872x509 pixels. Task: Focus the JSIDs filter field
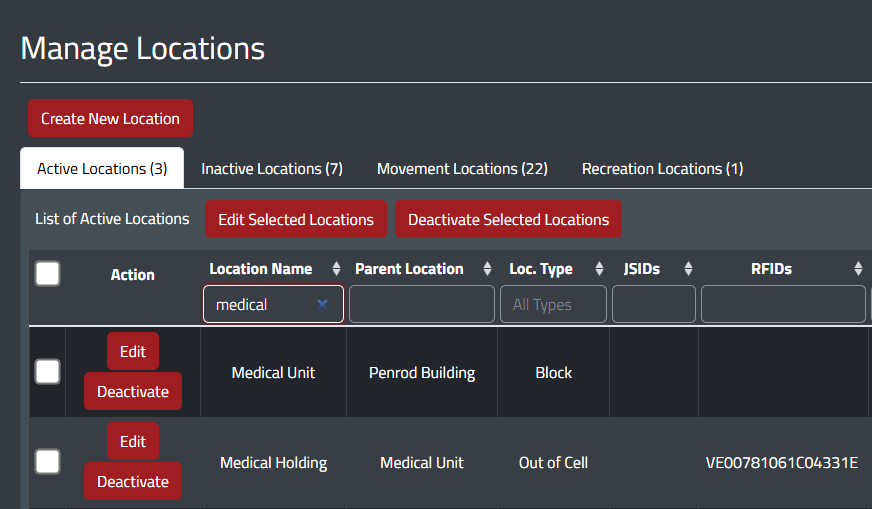654,304
